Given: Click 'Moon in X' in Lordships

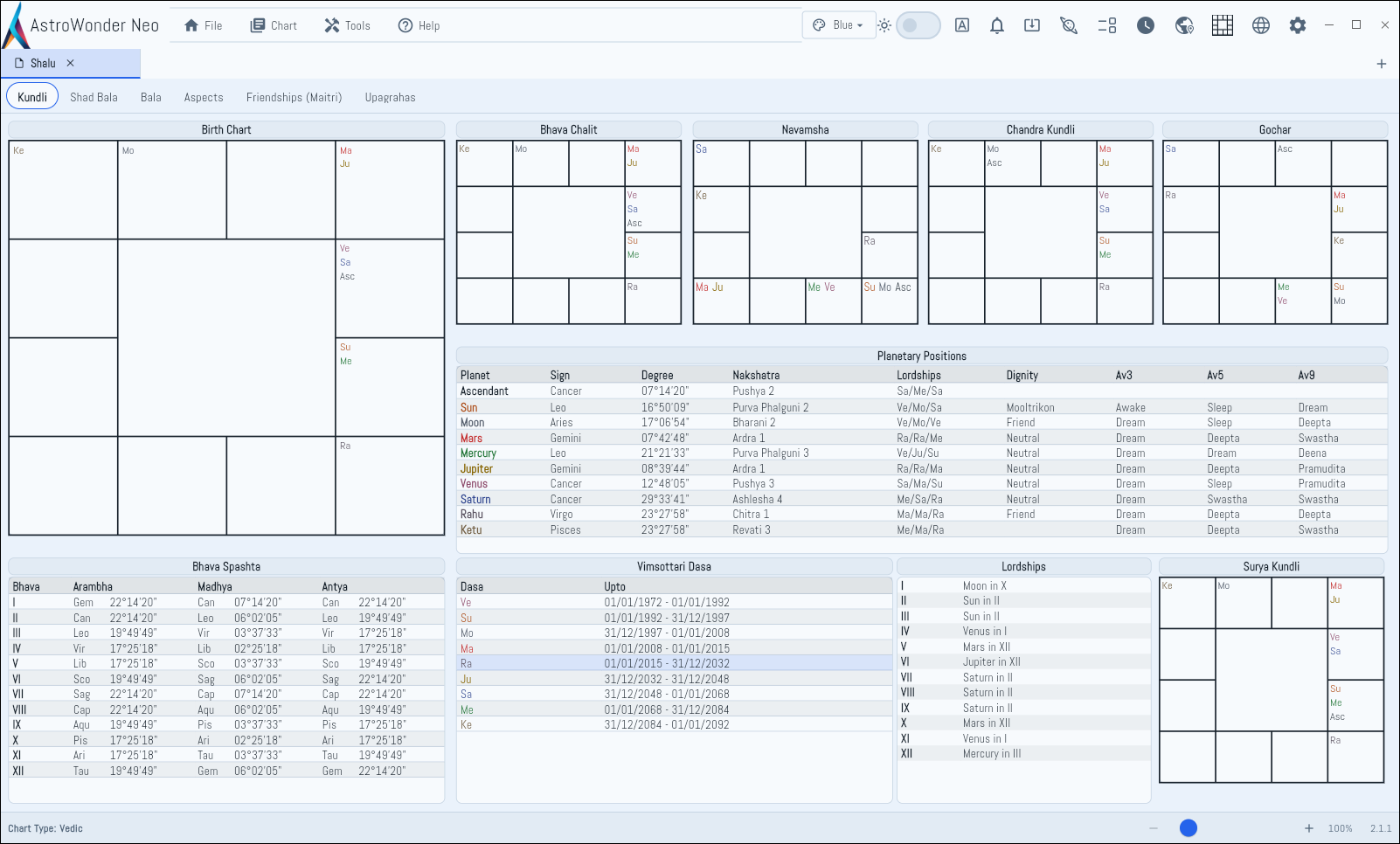Looking at the screenshot, I should (x=985, y=585).
